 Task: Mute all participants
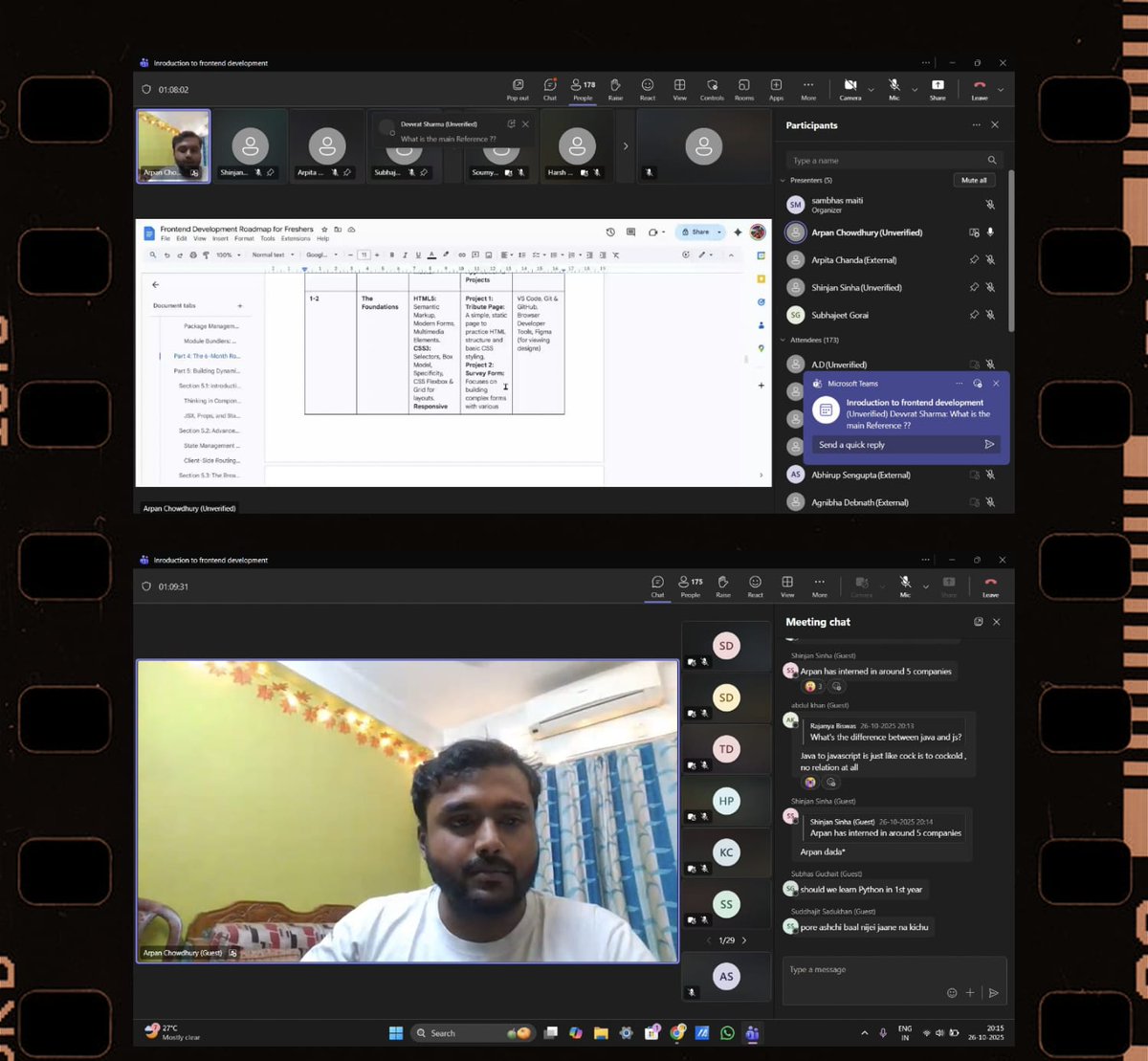pos(974,180)
